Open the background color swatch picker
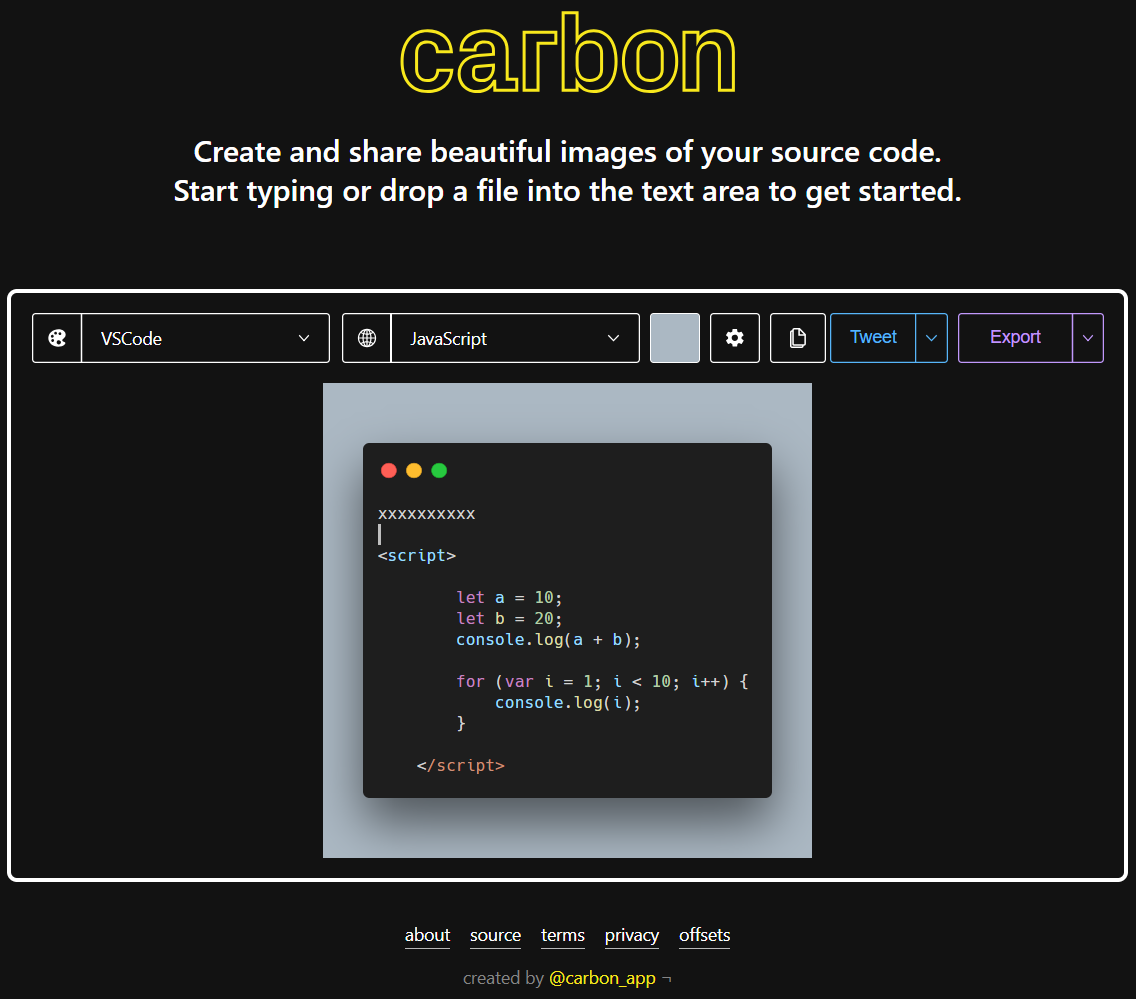This screenshot has width=1136, height=999. tap(674, 338)
